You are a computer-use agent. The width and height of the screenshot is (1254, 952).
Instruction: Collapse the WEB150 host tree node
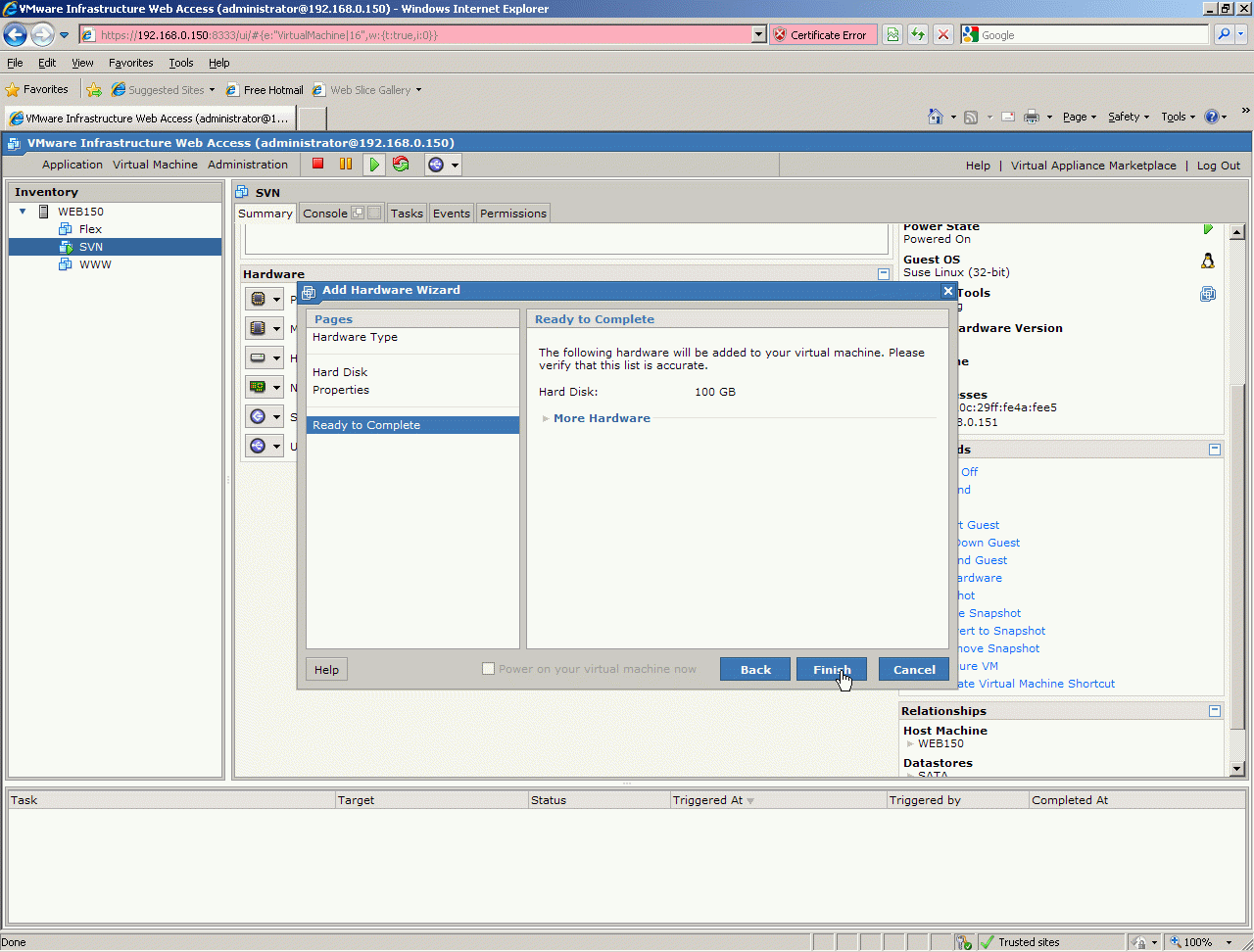(23, 212)
